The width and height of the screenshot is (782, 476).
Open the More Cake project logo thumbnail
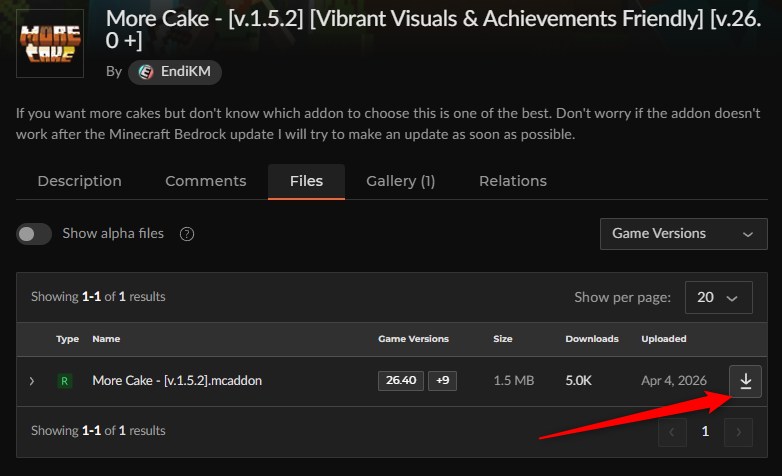coord(50,43)
